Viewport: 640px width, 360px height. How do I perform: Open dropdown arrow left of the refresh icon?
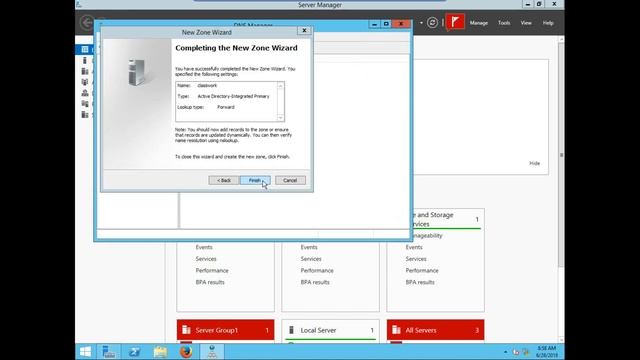(x=421, y=23)
